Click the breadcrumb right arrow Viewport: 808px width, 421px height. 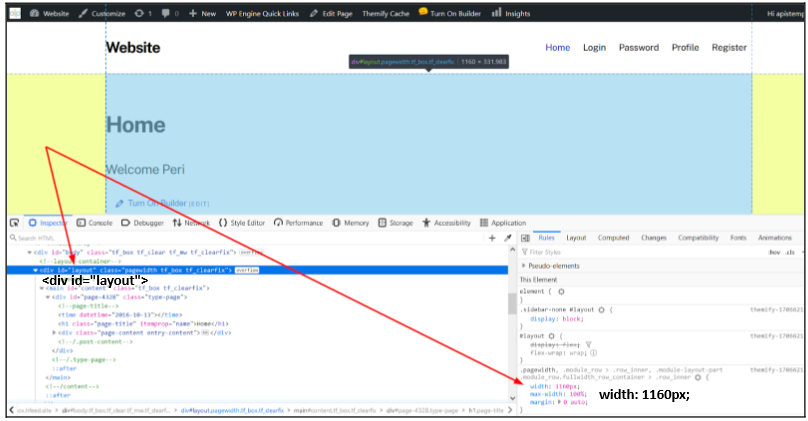510,410
